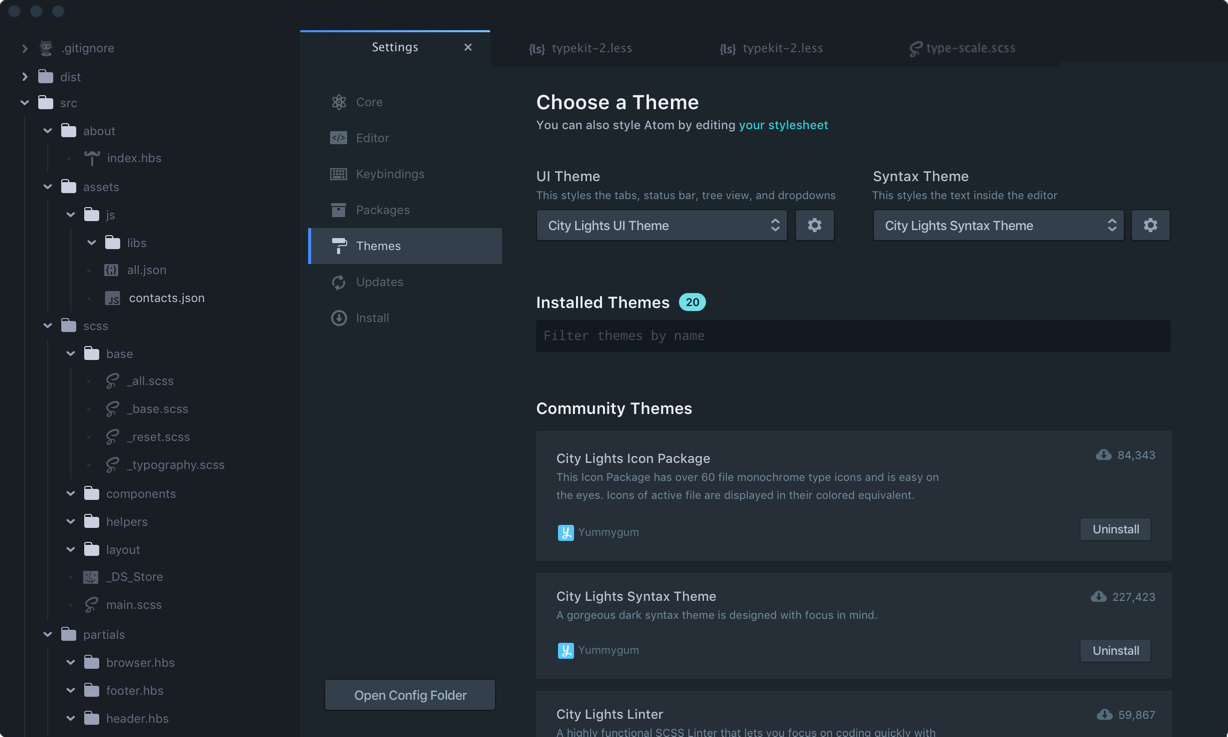1228x737 pixels.
Task: Click the Packages box icon
Action: (x=339, y=210)
